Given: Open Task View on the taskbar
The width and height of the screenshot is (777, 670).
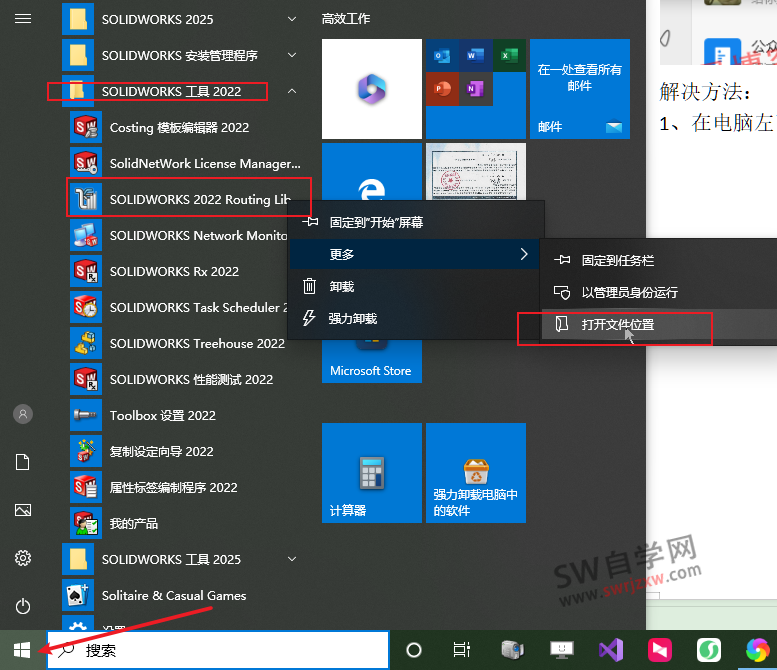Looking at the screenshot, I should pyautogui.click(x=462, y=650).
